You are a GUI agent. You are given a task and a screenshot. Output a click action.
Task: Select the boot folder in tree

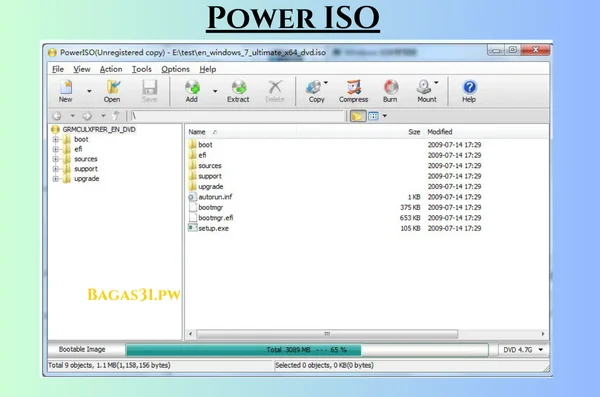[81, 139]
